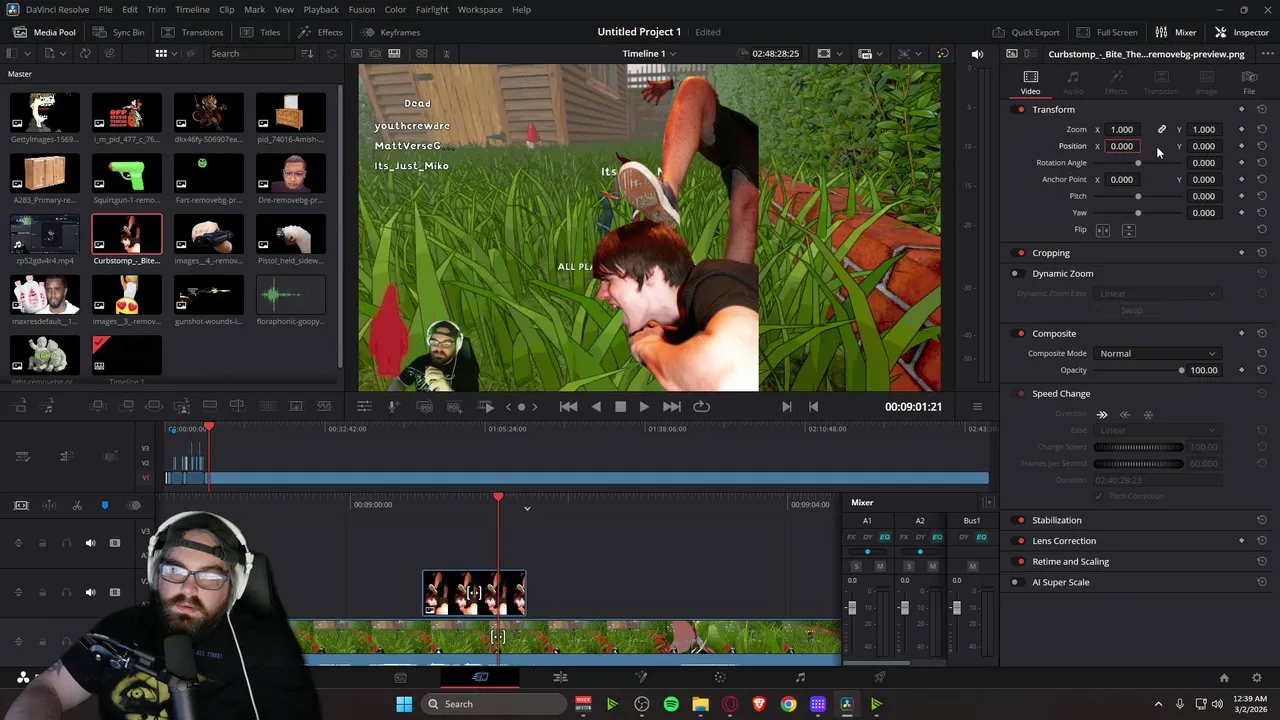Expand the Lens Correction section
This screenshot has width=1280, height=720.
(x=1064, y=541)
